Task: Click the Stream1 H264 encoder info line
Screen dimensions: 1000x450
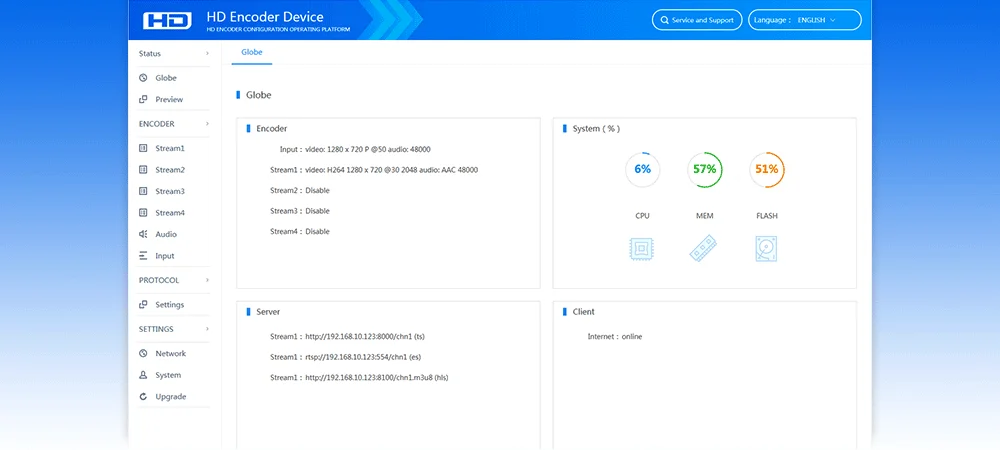Action: click(x=374, y=170)
